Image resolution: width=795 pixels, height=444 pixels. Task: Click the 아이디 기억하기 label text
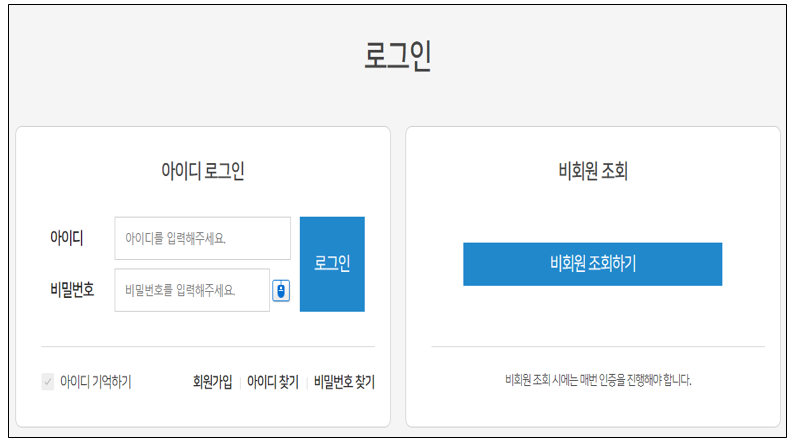point(95,382)
